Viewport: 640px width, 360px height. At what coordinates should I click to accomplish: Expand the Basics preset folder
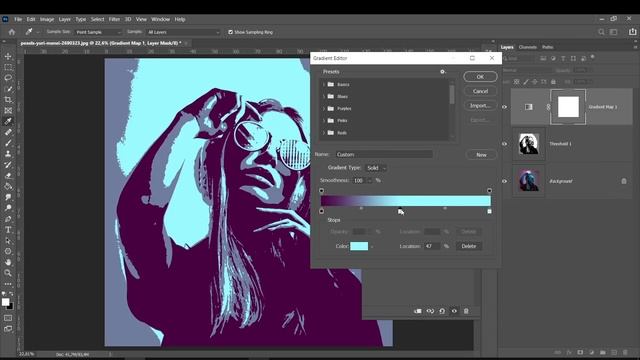(324, 84)
